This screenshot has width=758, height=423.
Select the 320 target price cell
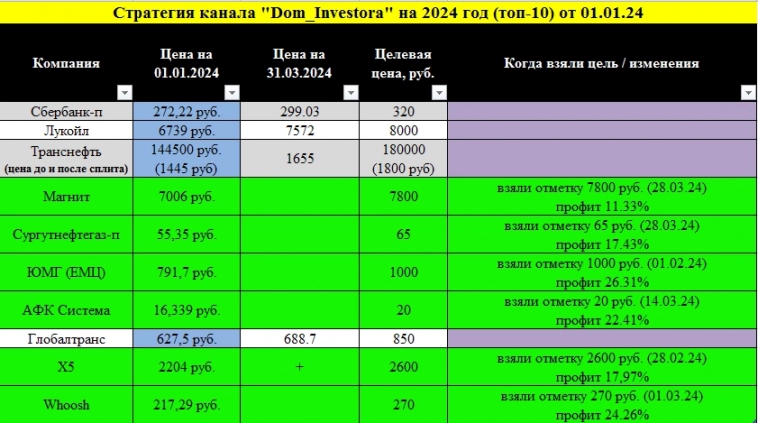(x=403, y=112)
